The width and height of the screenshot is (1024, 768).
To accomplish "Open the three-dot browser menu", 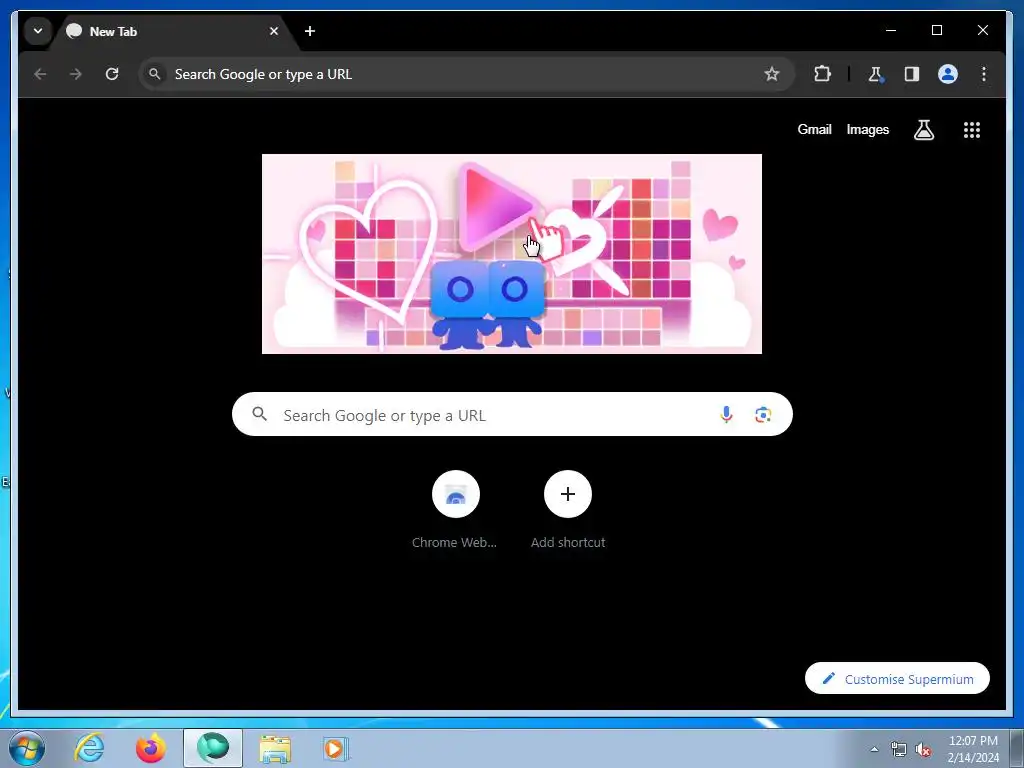I will (x=984, y=74).
